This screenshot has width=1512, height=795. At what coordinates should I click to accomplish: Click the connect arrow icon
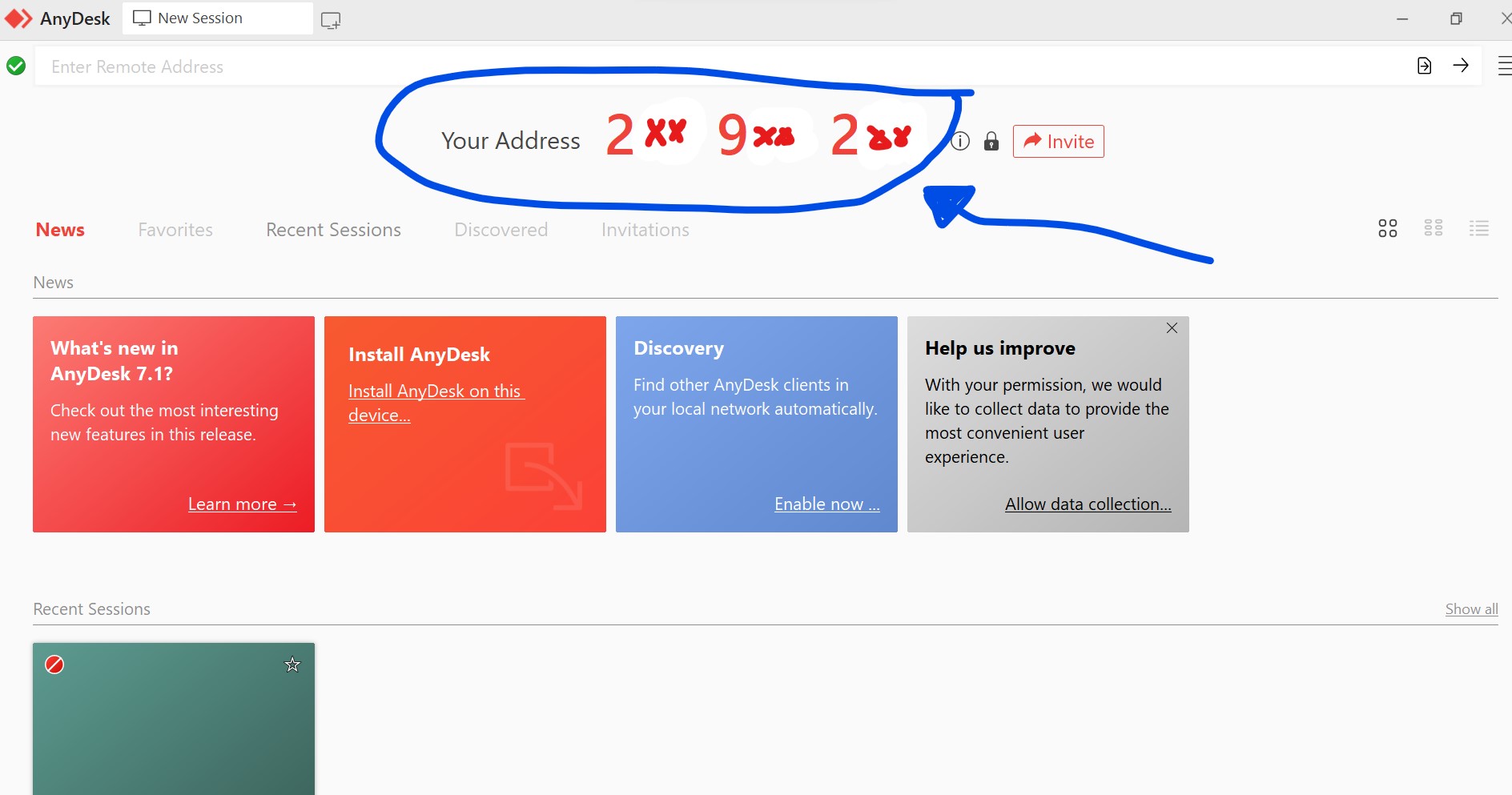pos(1461,66)
